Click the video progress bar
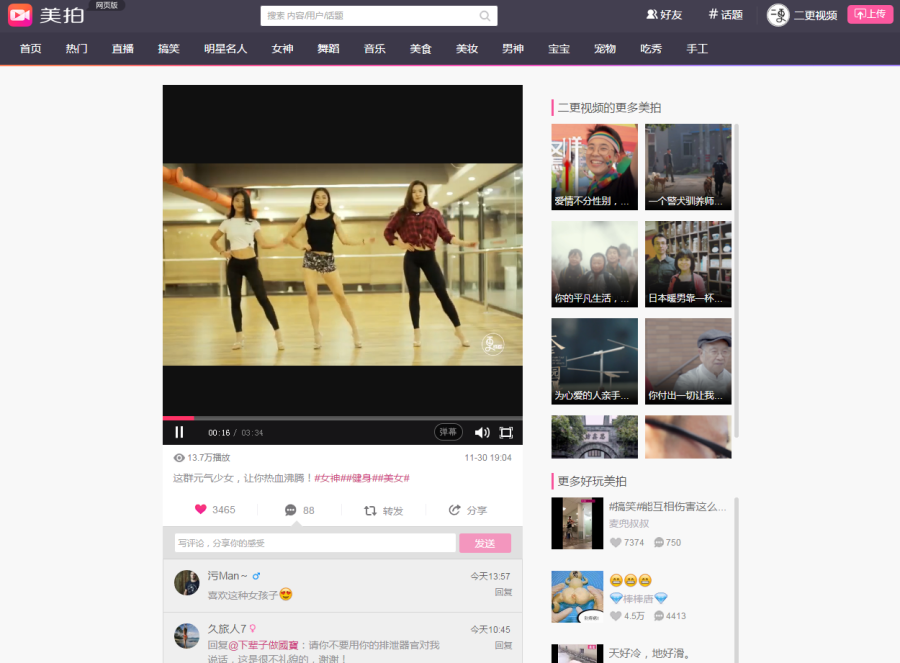The width and height of the screenshot is (900, 663). point(343,418)
